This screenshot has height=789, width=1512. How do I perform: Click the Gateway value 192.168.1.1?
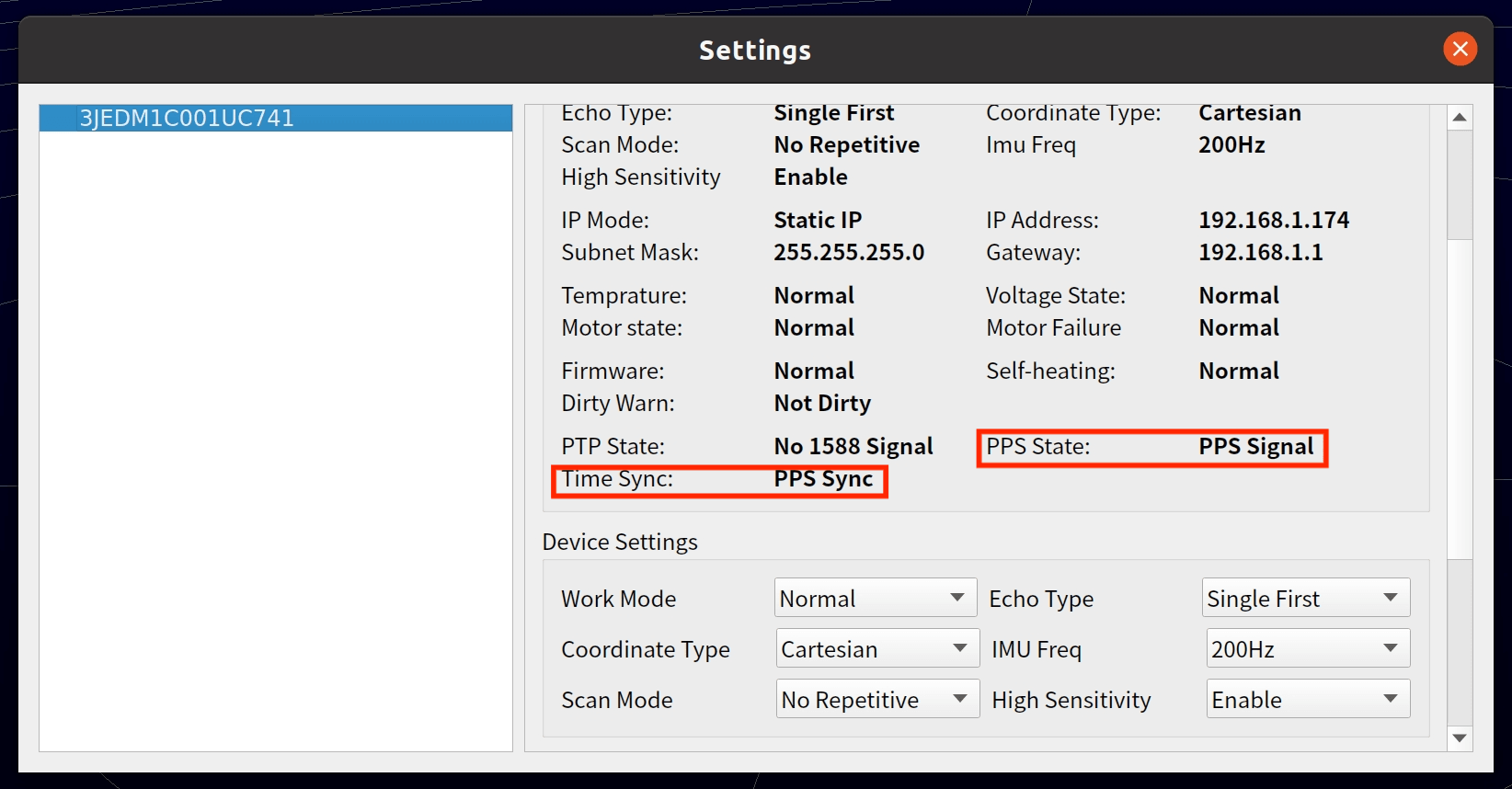click(x=1260, y=252)
